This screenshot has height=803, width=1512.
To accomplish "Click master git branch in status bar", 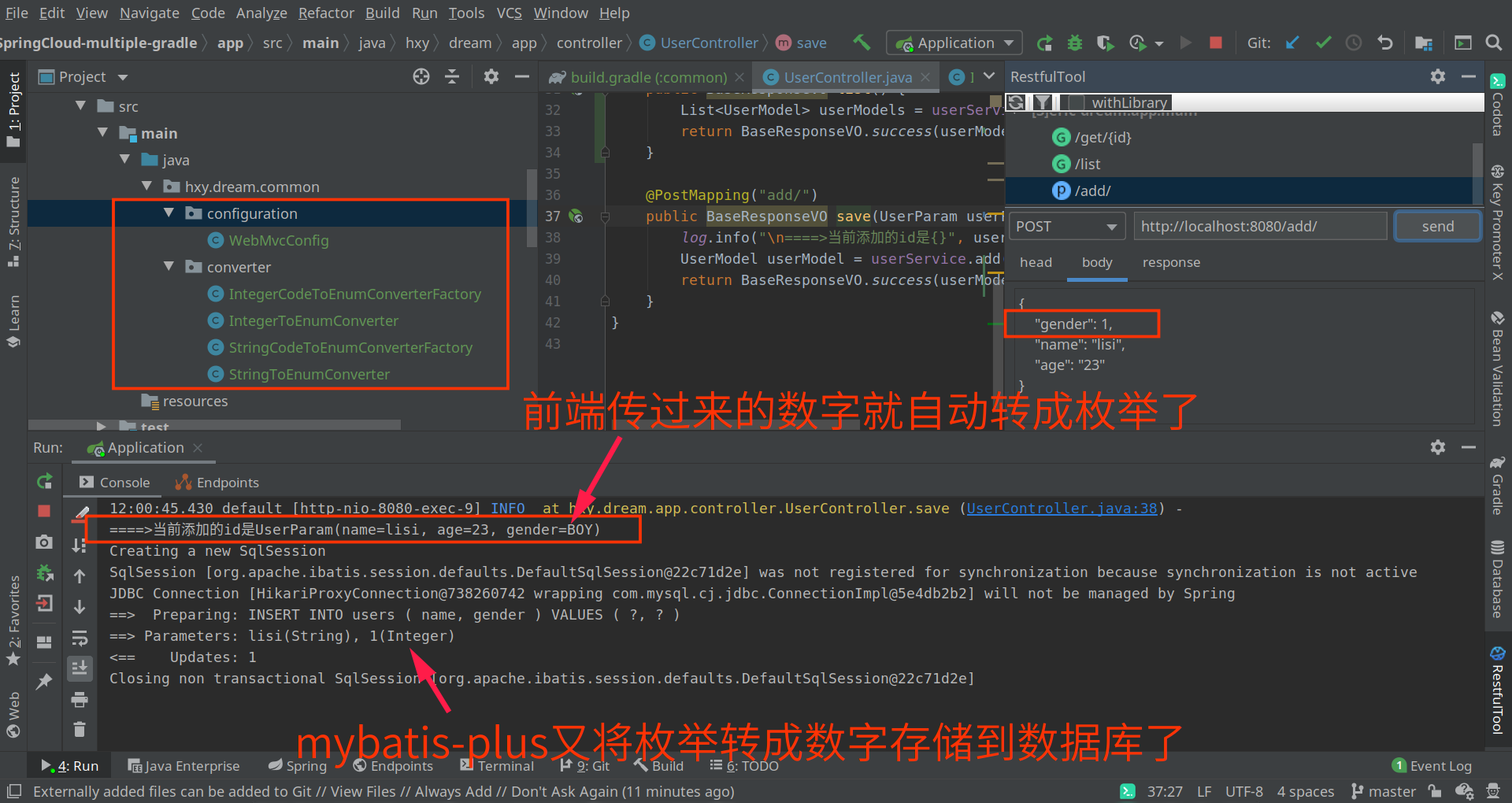I will click(1384, 791).
